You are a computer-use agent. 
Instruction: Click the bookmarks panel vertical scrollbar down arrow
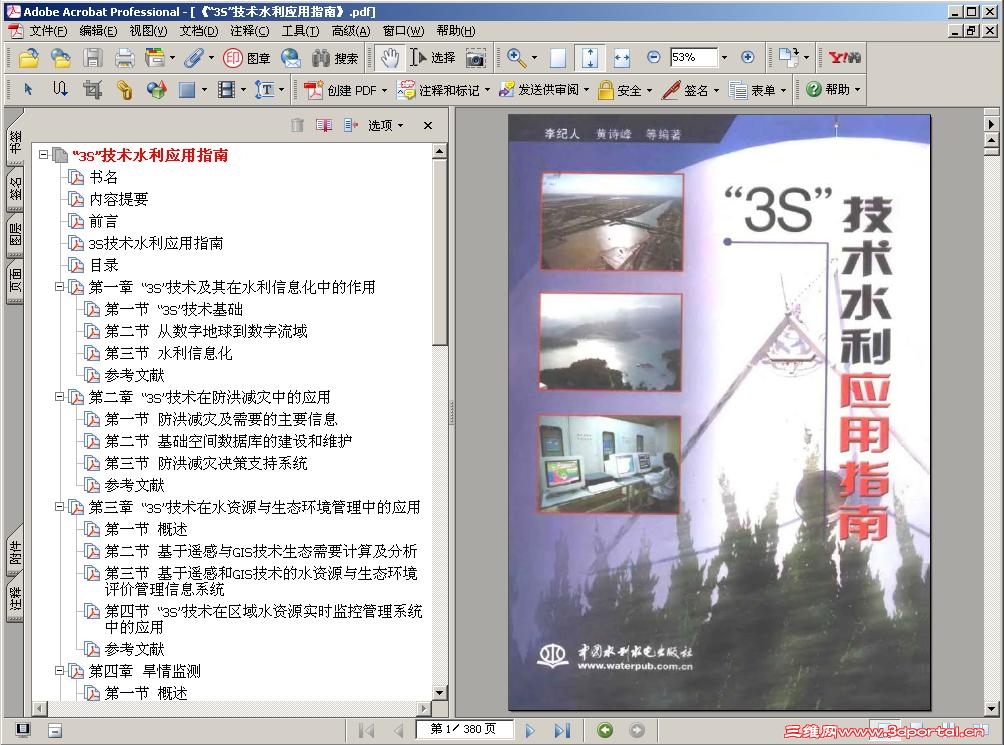coord(439,692)
